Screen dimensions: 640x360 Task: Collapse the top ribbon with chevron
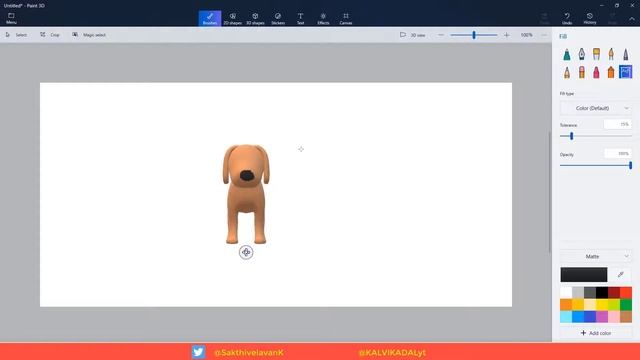pos(631,19)
